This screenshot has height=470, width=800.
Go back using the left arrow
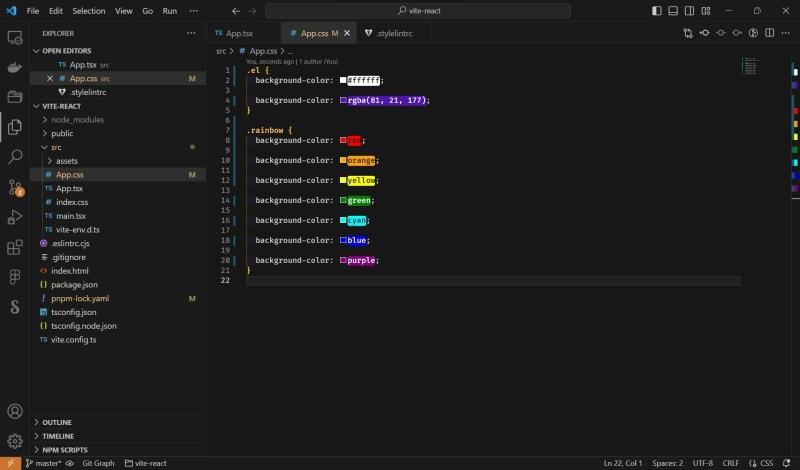236,11
